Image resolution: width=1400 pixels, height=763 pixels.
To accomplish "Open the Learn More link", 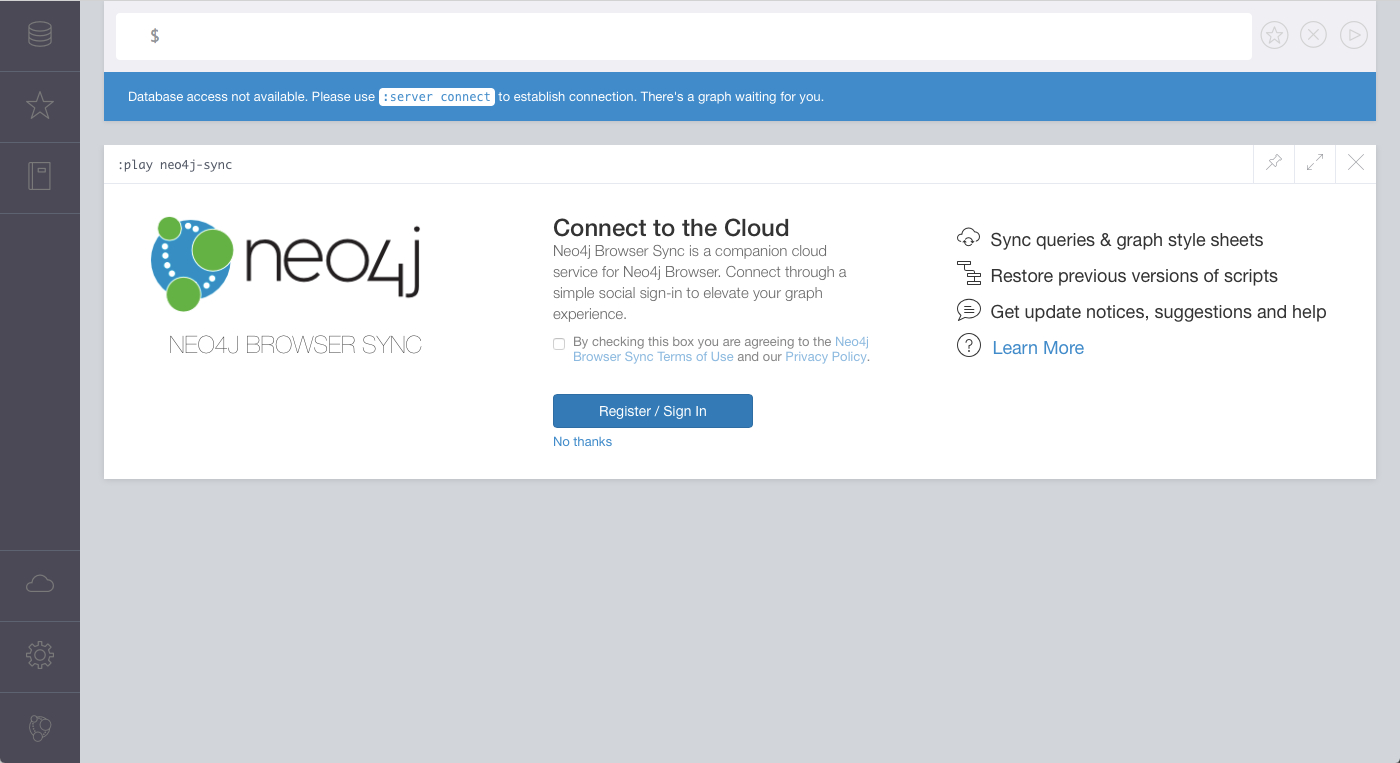I will (1037, 348).
